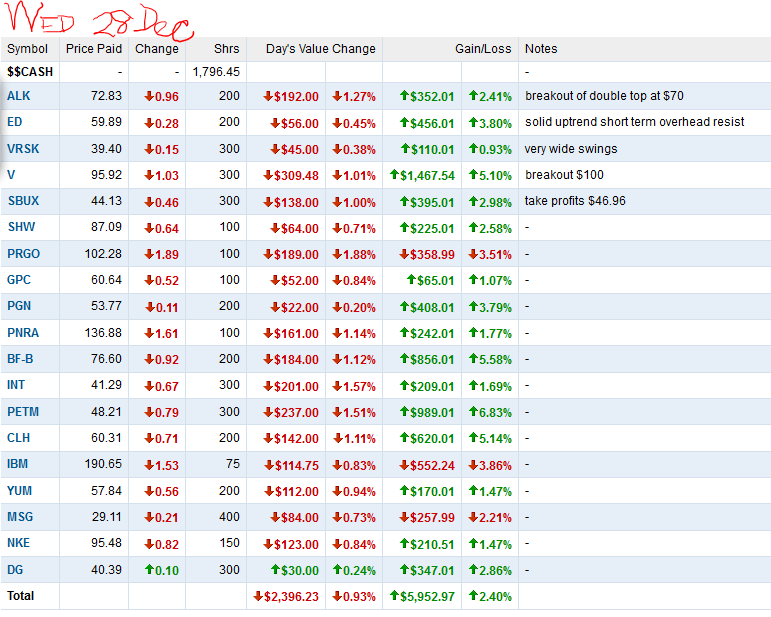Open the SBUX symbol link
771x617 pixels.
[23, 201]
